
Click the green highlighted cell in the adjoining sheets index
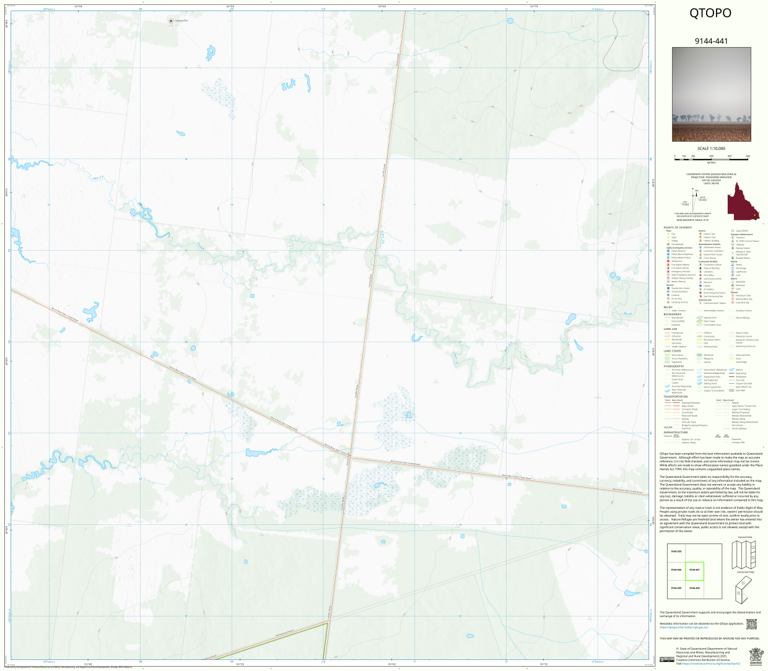pos(694,571)
